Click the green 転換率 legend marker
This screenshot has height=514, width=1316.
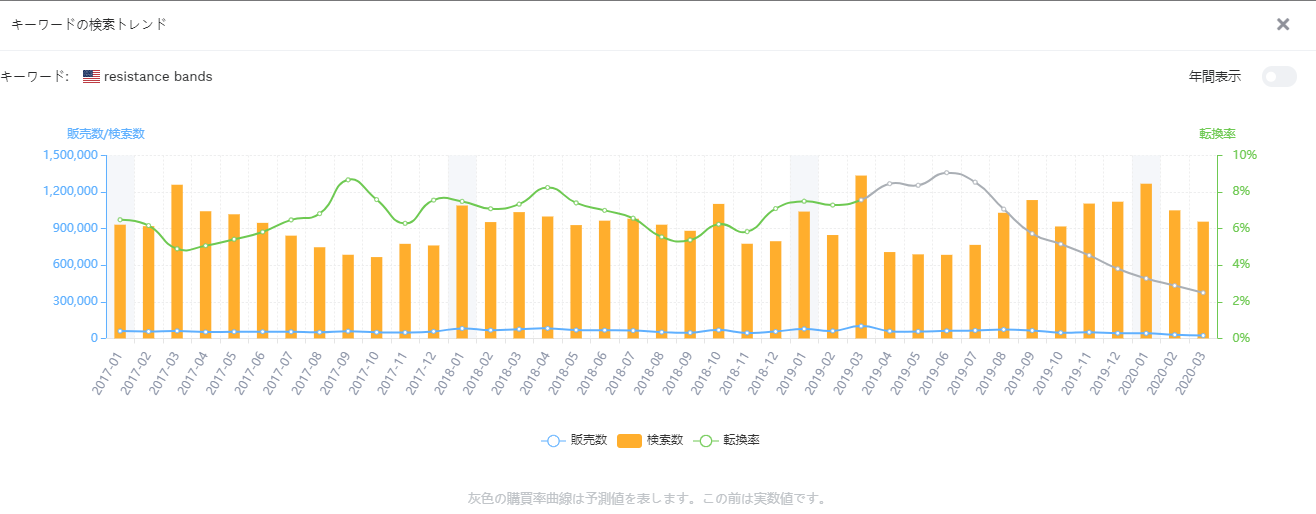(705, 440)
